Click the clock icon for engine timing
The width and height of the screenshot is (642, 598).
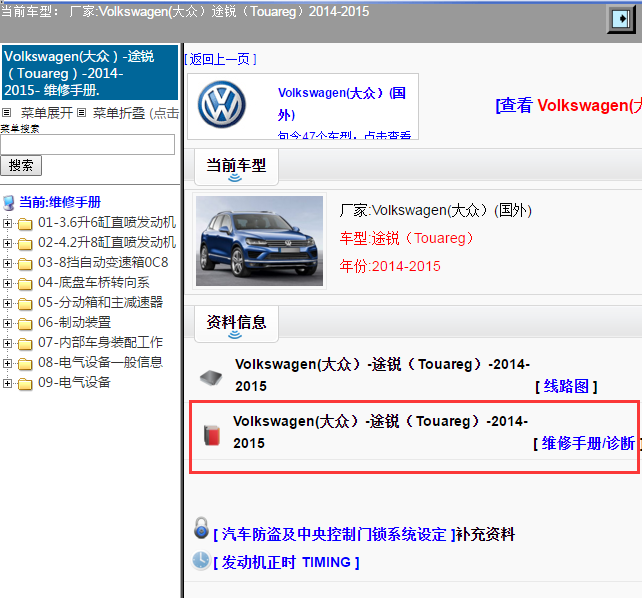tap(201, 560)
